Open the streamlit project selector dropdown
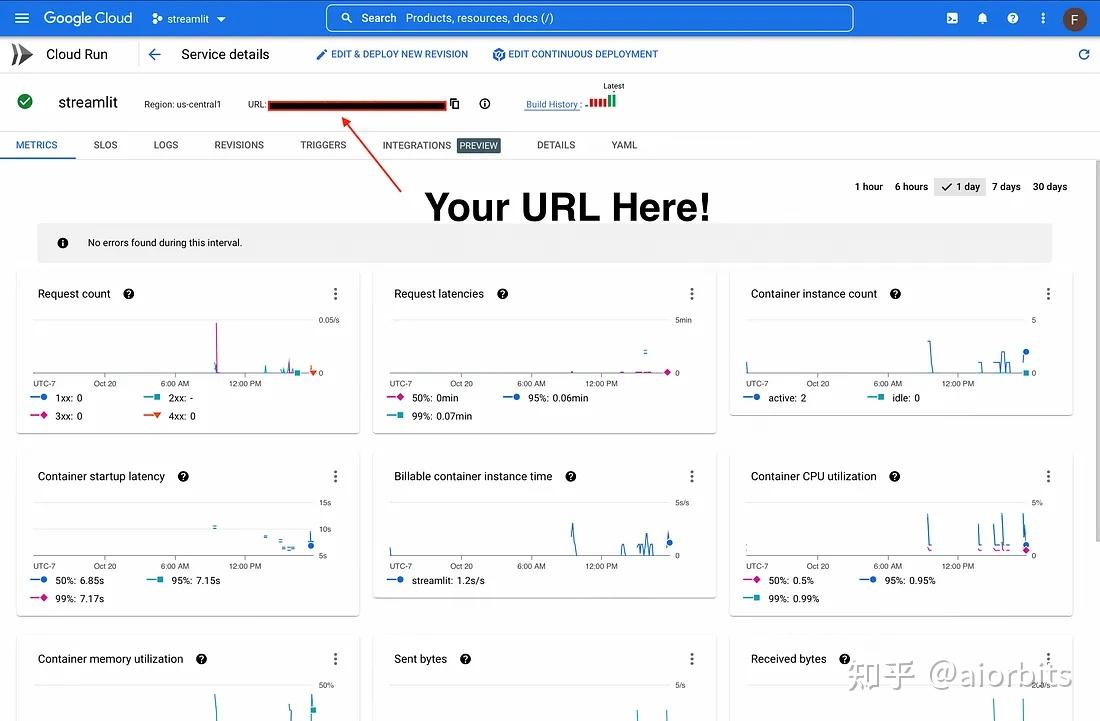This screenshot has width=1100, height=721. coord(189,19)
